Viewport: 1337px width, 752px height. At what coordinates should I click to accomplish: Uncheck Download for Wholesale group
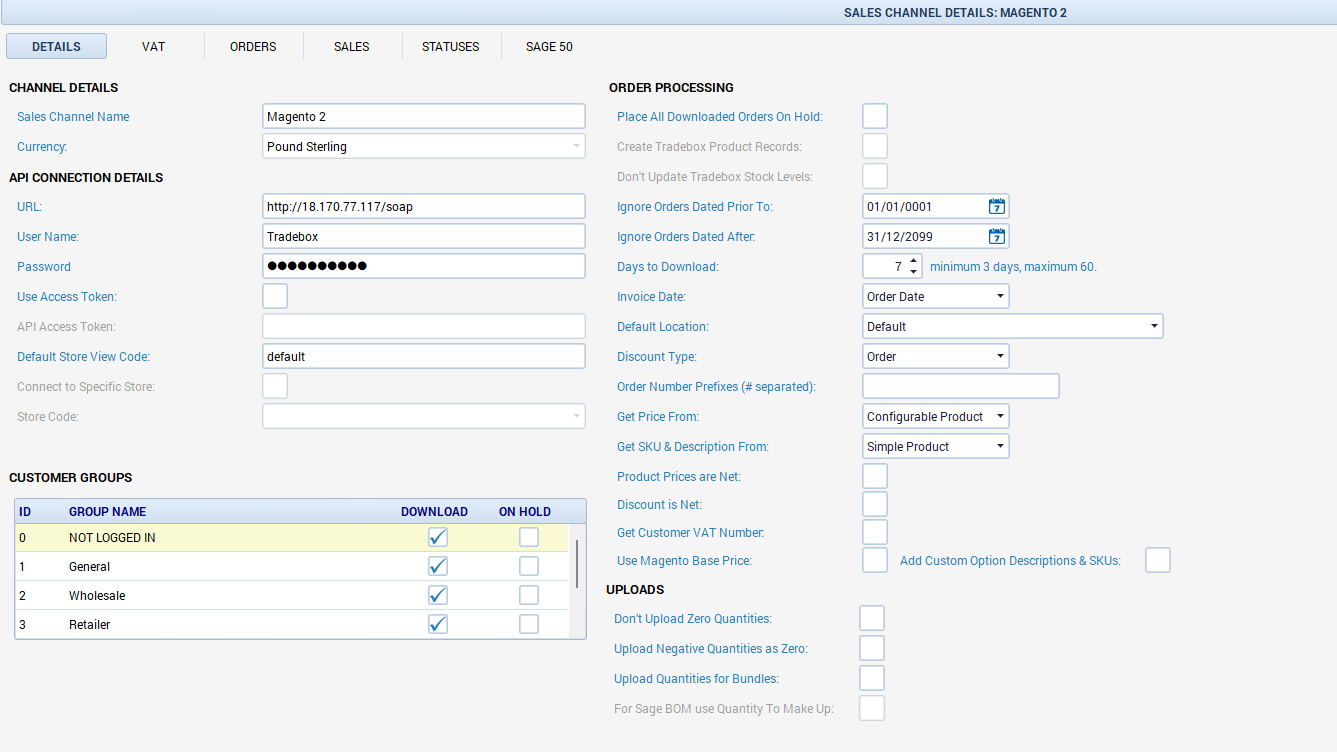(x=437, y=596)
